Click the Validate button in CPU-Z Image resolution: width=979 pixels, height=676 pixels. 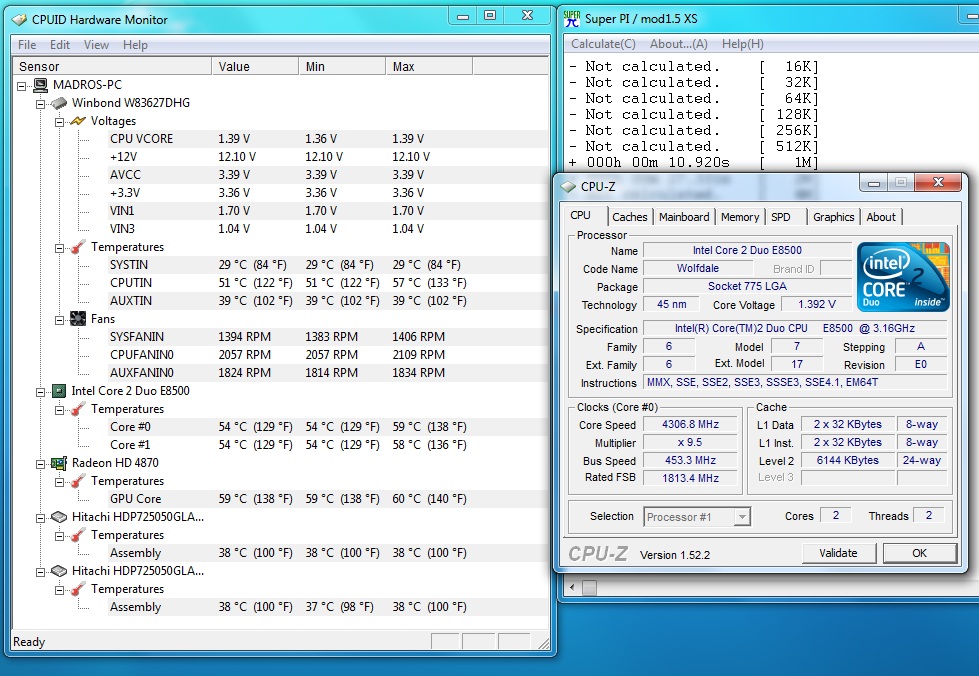tap(839, 553)
